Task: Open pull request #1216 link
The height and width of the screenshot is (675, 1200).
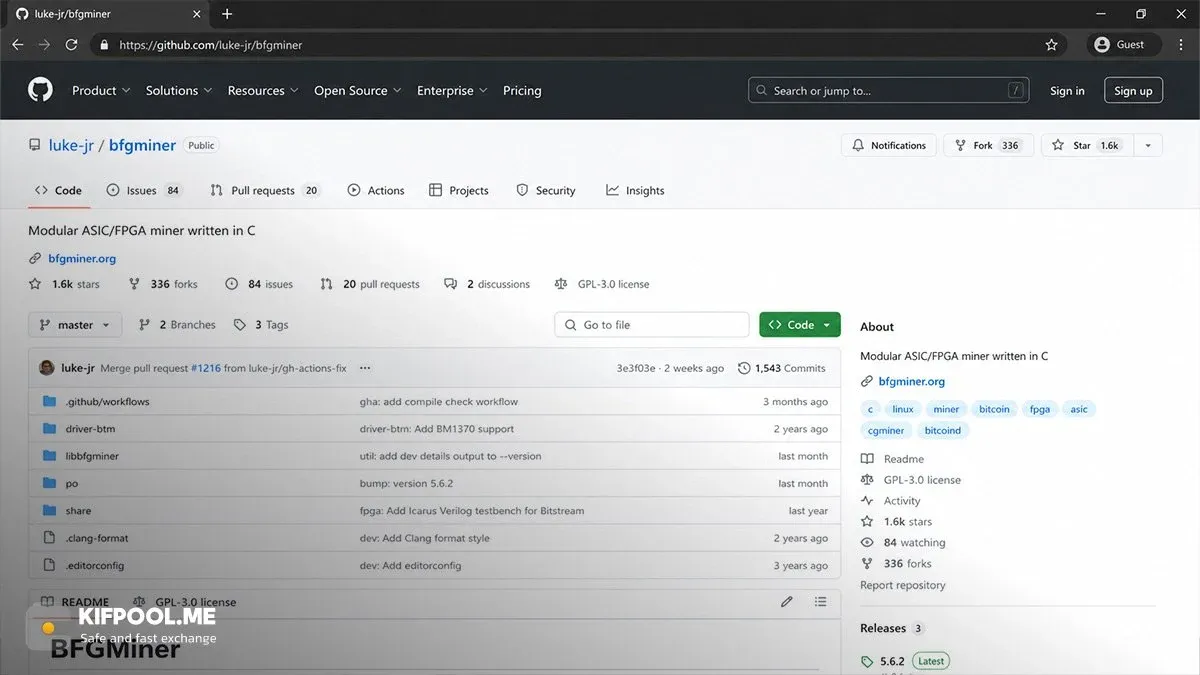Action: [205, 368]
